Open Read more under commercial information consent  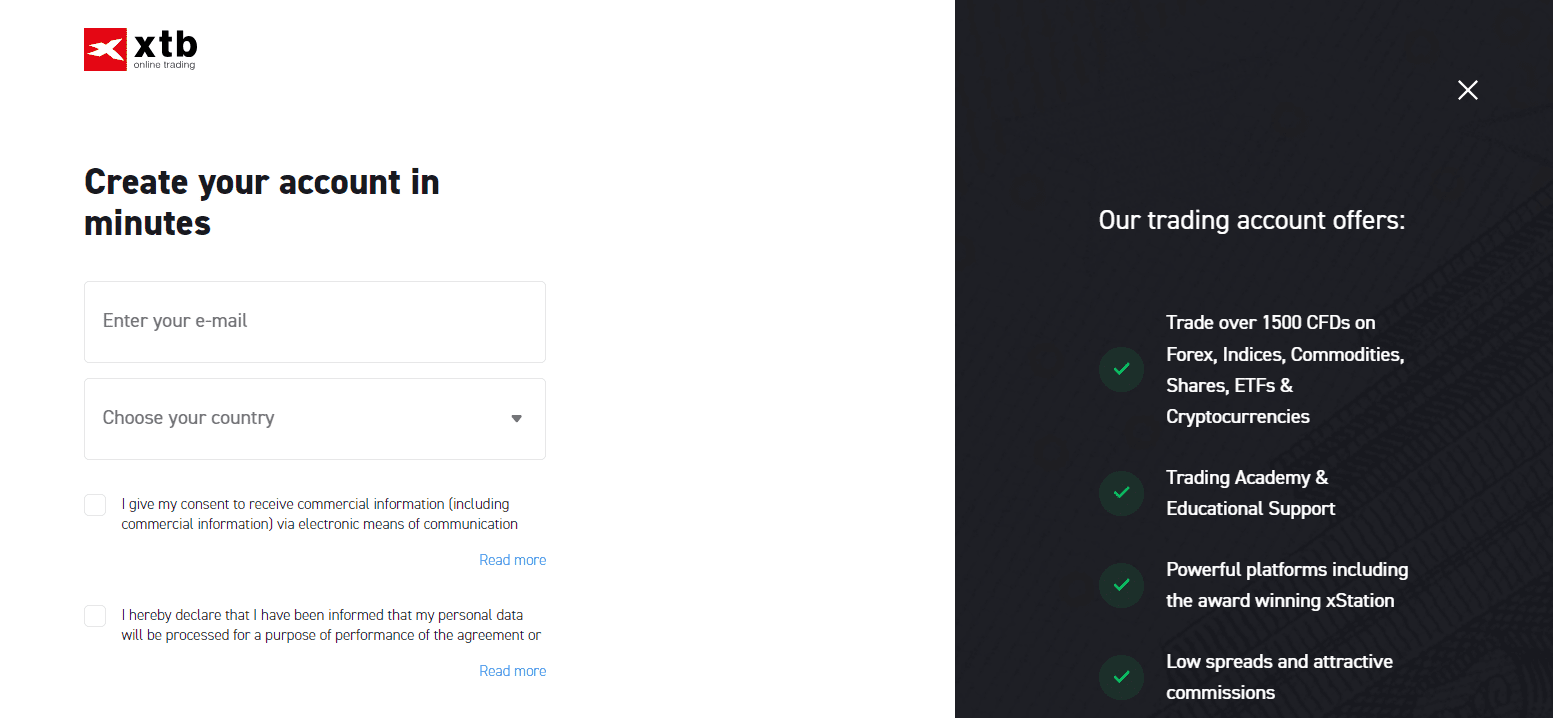512,560
